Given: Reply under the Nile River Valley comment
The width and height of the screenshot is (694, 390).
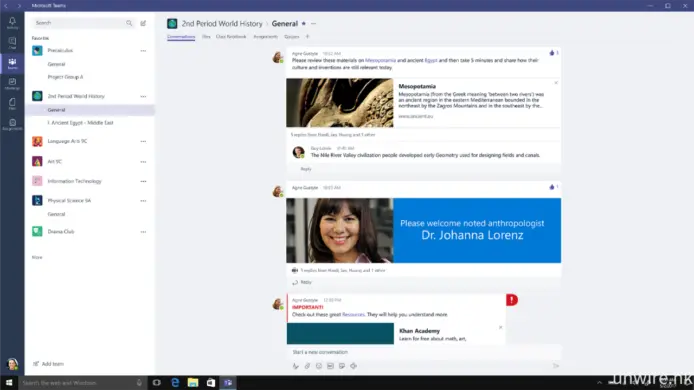Looking at the screenshot, I should (x=306, y=169).
